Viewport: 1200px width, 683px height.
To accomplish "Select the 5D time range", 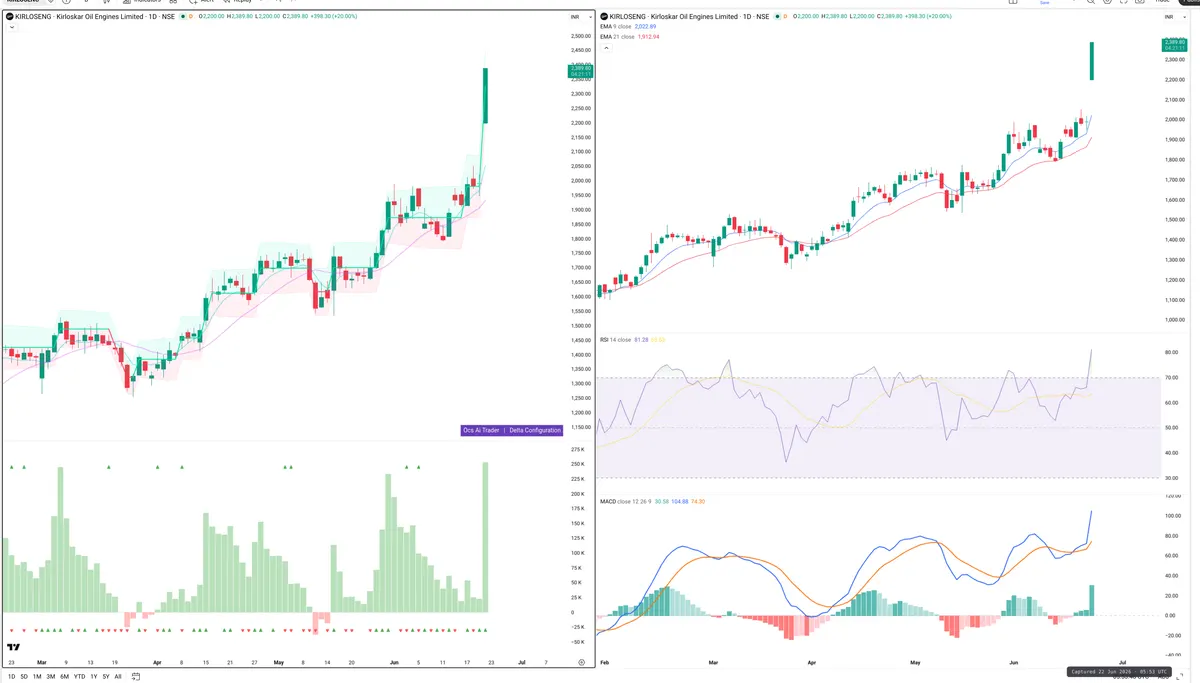I will click(24, 676).
